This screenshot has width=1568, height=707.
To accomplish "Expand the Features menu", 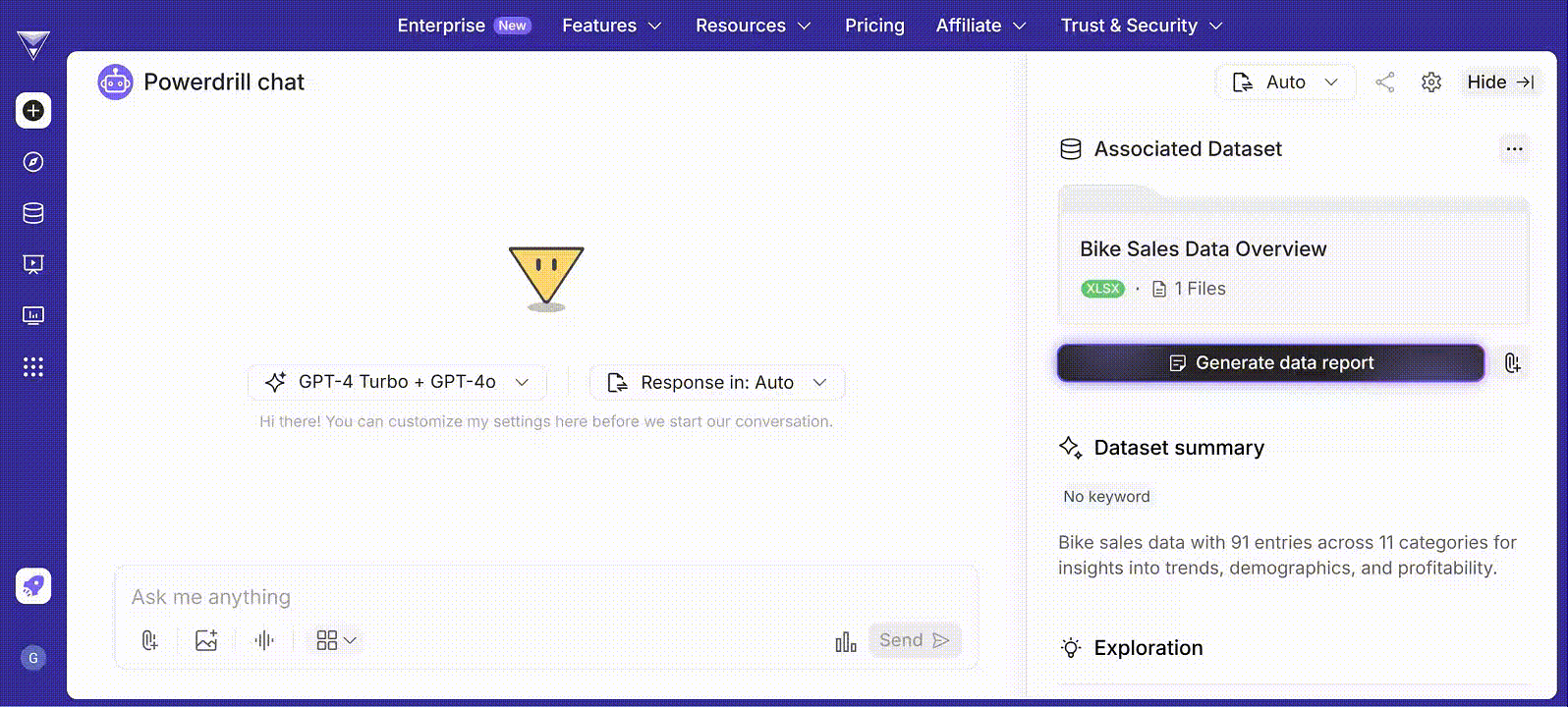I will (612, 26).
